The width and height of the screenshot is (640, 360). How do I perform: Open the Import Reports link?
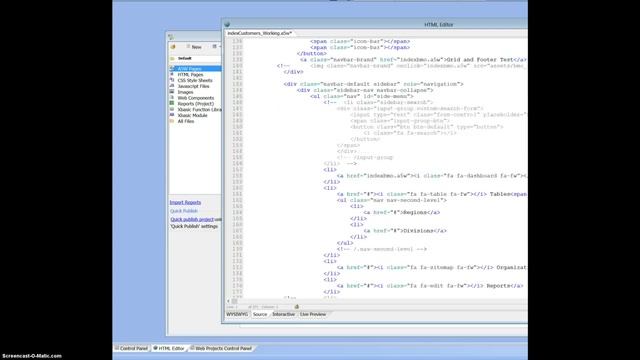point(185,202)
